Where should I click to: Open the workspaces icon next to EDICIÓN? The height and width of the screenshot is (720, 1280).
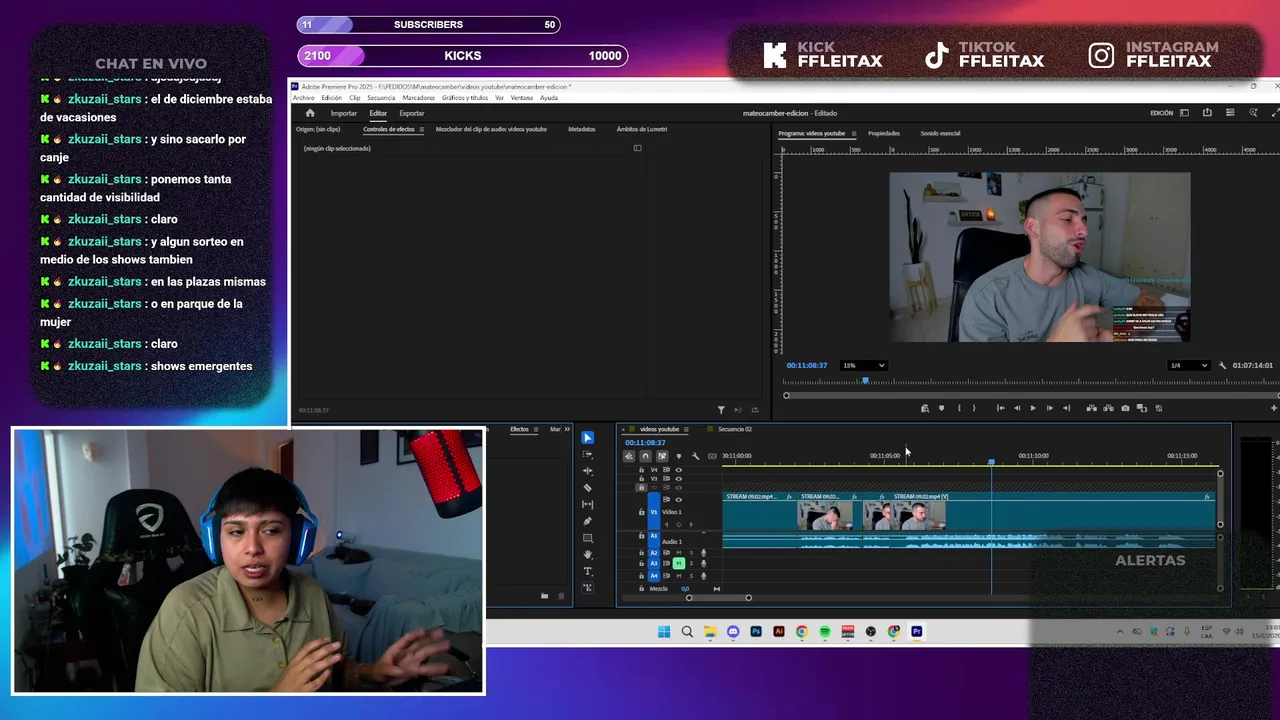(1184, 113)
